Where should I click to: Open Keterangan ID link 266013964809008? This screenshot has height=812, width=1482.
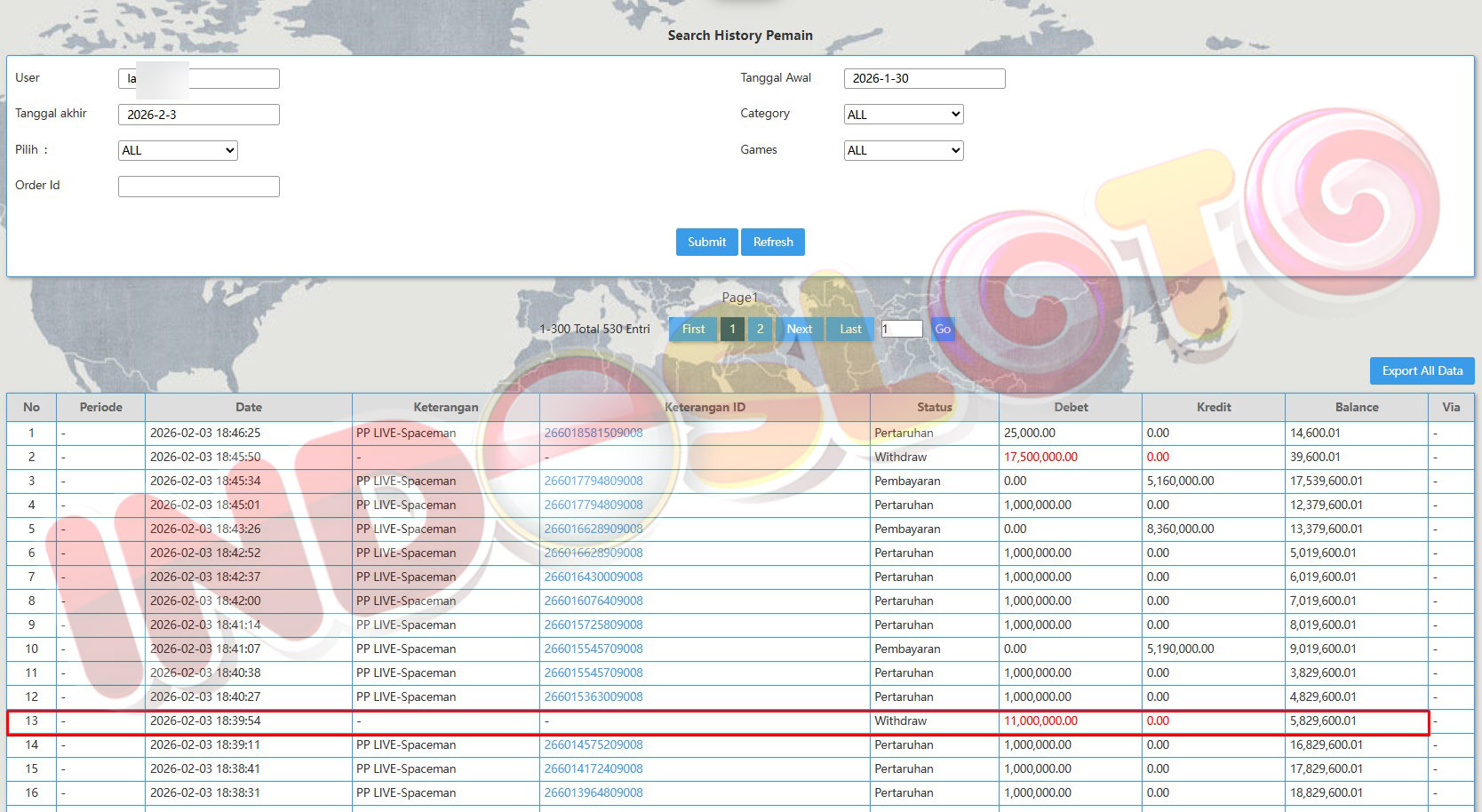[594, 792]
